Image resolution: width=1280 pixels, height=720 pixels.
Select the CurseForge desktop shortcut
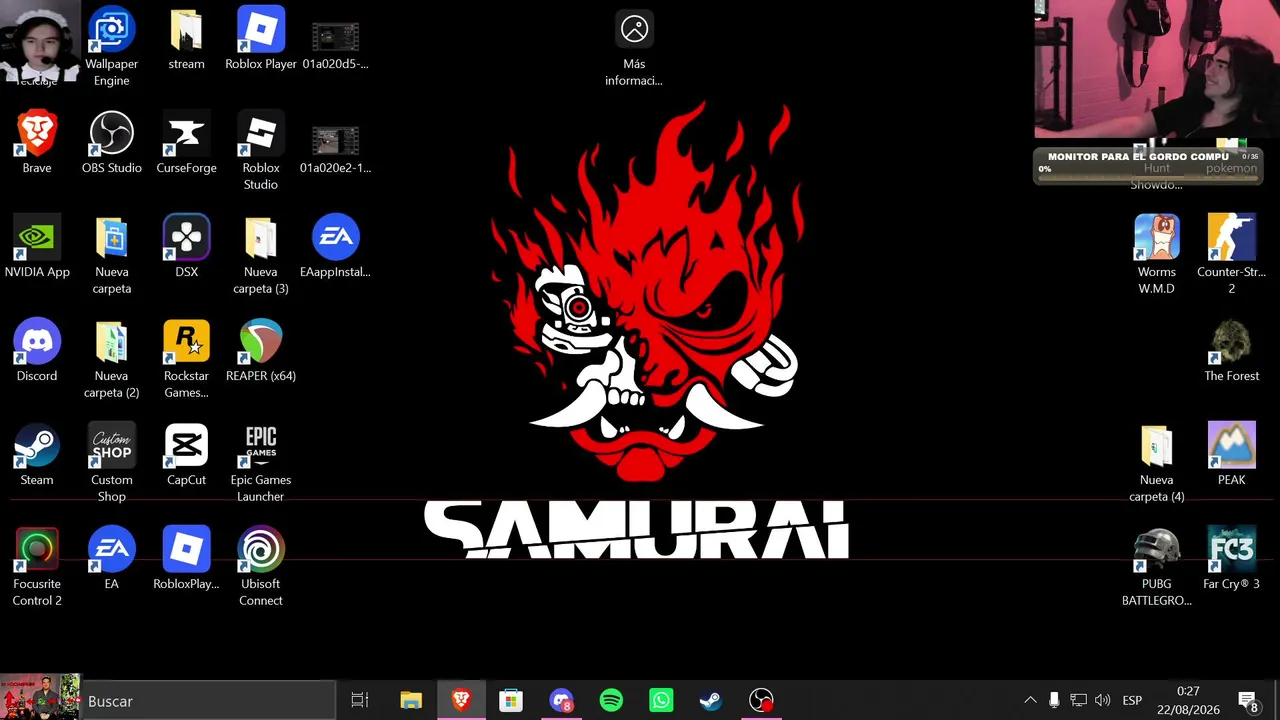[x=186, y=143]
